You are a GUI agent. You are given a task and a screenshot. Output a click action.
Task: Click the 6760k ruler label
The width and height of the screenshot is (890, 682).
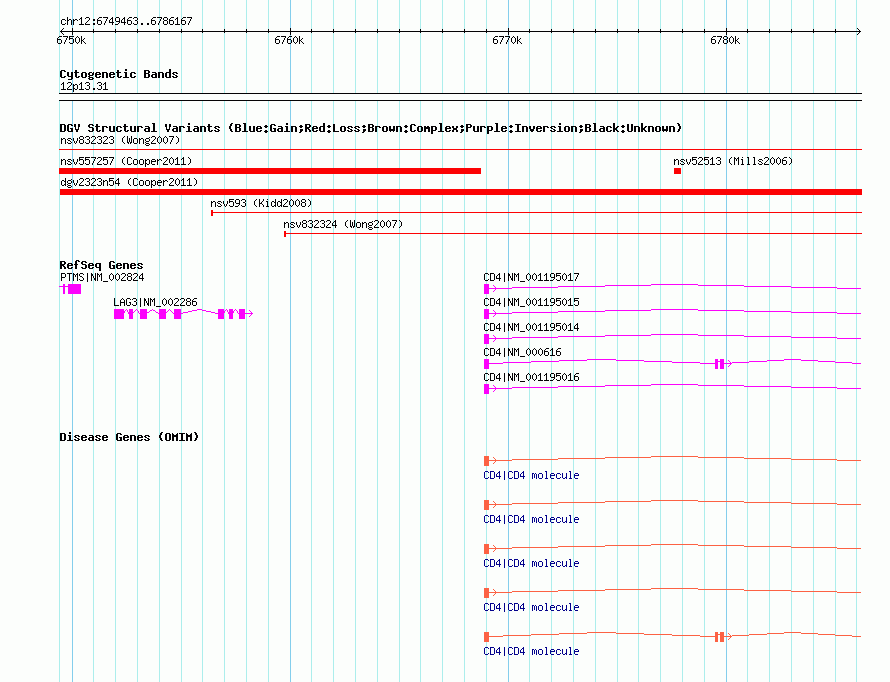[x=289, y=40]
